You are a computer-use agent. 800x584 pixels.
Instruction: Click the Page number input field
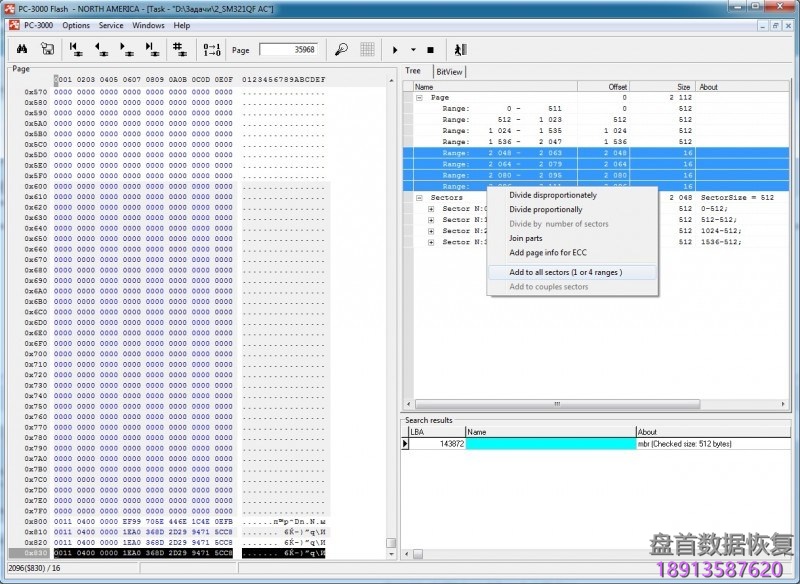point(288,49)
